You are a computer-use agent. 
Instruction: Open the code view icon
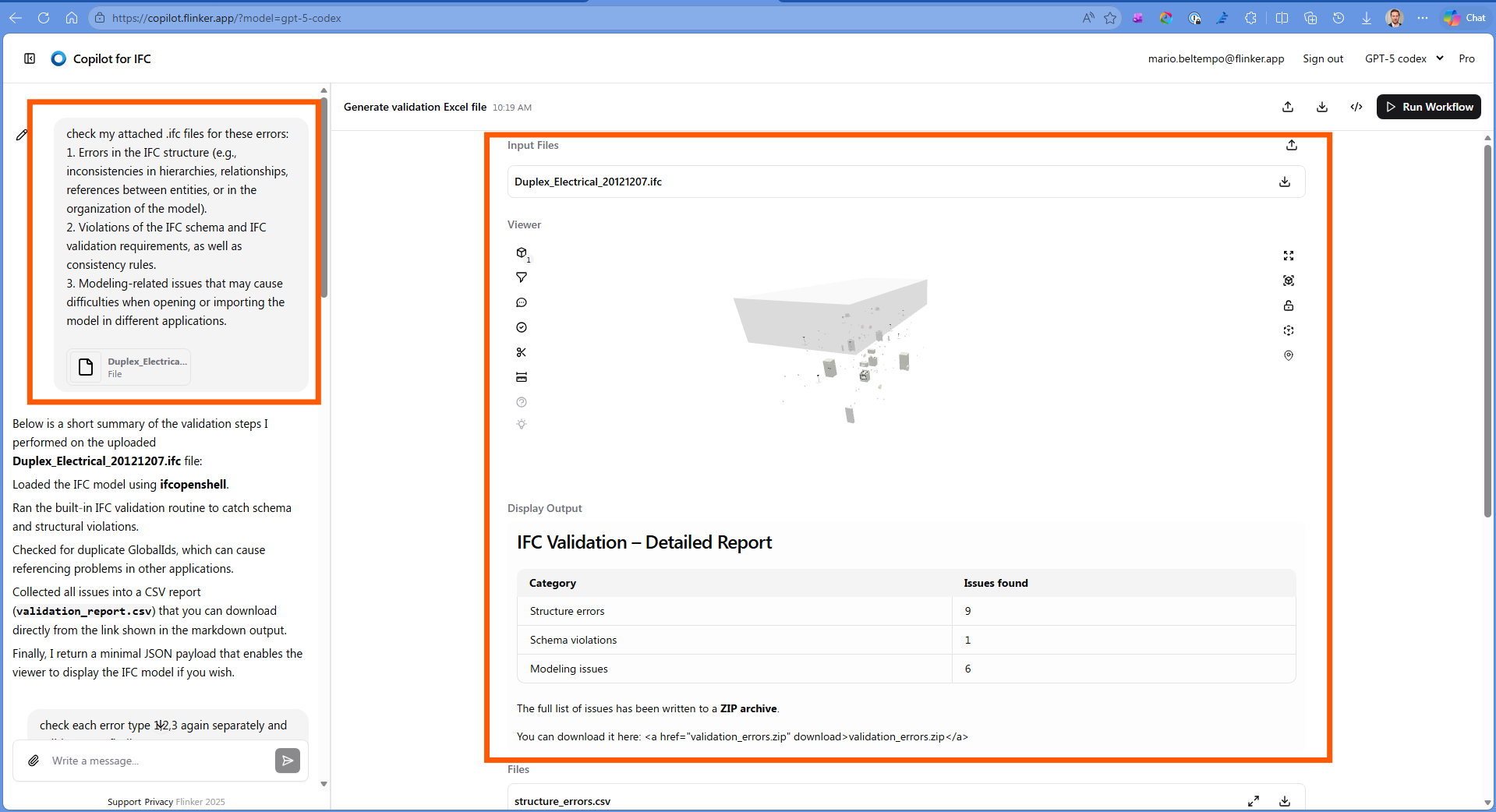[x=1356, y=107]
